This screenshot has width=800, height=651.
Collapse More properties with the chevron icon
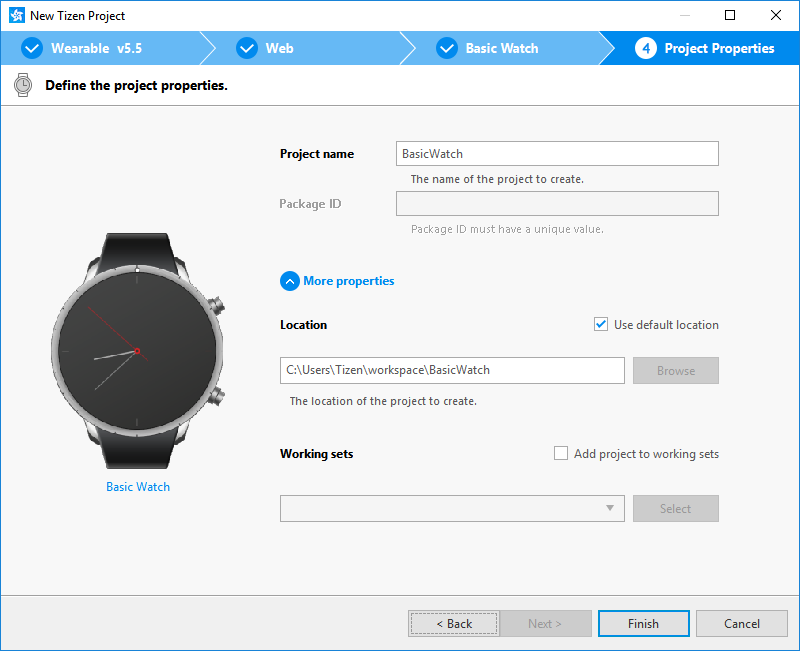pos(290,281)
